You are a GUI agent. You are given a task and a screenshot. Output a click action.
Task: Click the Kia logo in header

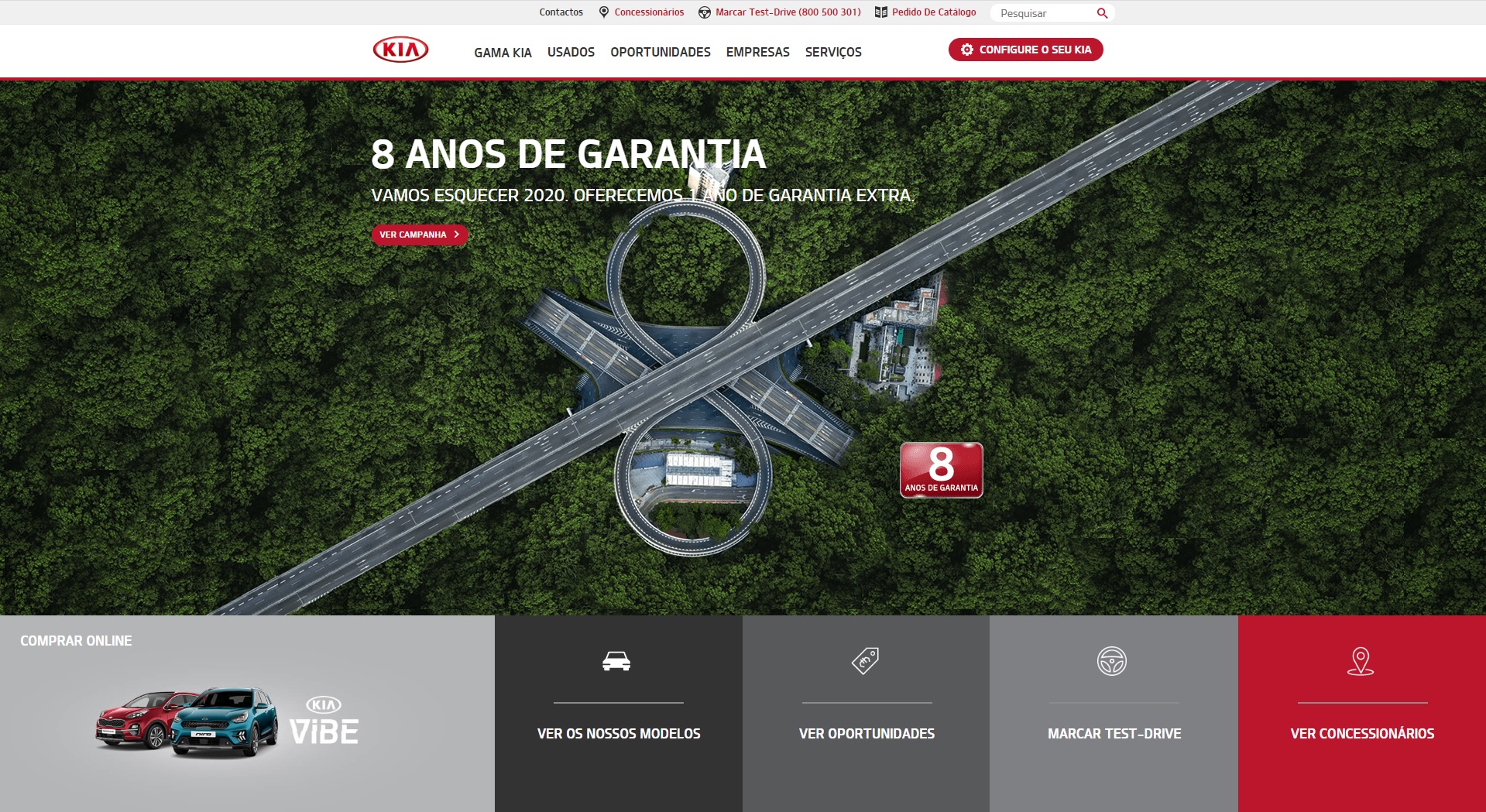pos(400,50)
